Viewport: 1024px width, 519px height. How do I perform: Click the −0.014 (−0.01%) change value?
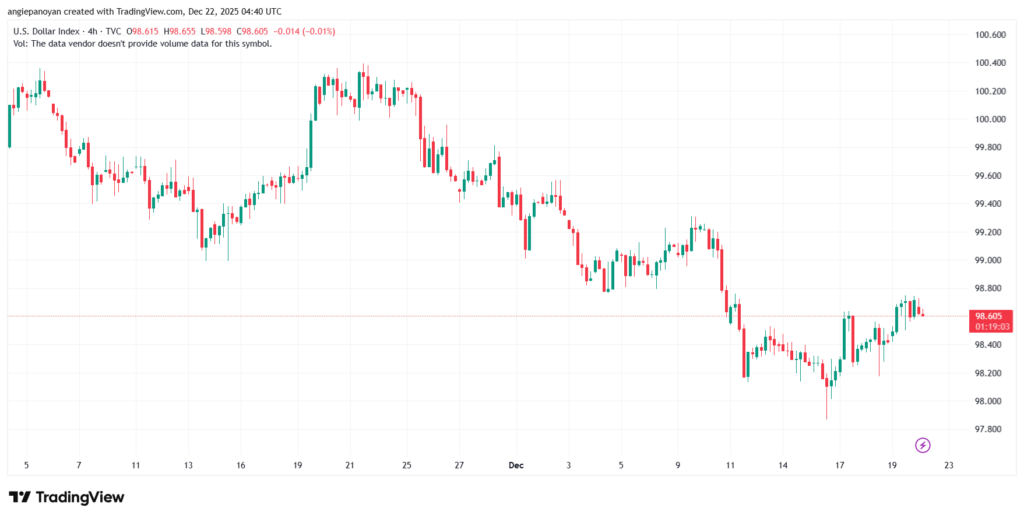pos(307,31)
